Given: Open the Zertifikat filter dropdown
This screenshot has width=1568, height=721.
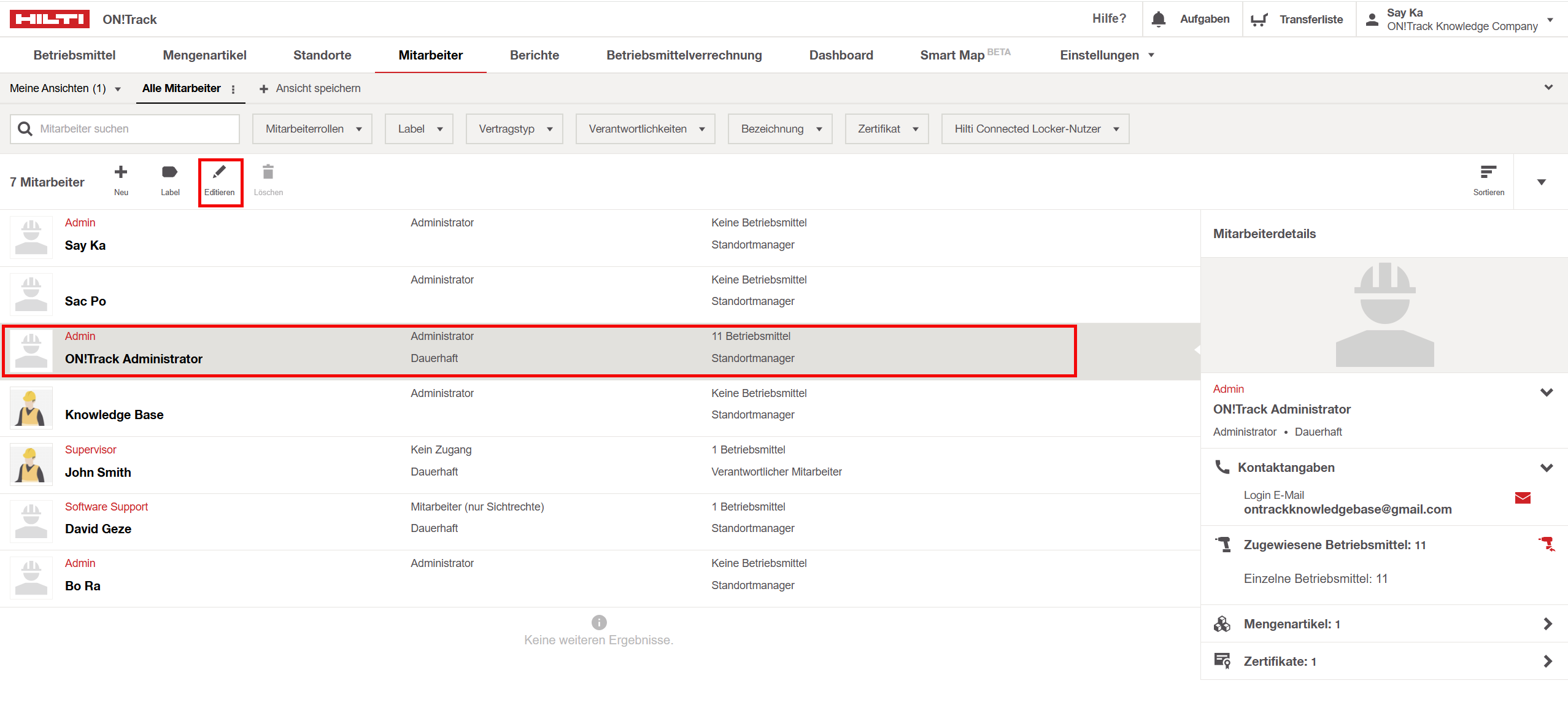Looking at the screenshot, I should click(x=887, y=129).
